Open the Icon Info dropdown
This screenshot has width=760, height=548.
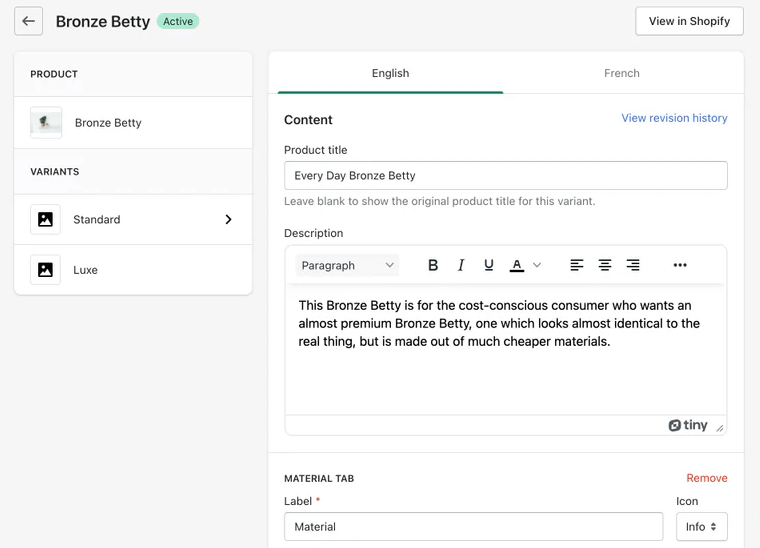click(x=701, y=526)
